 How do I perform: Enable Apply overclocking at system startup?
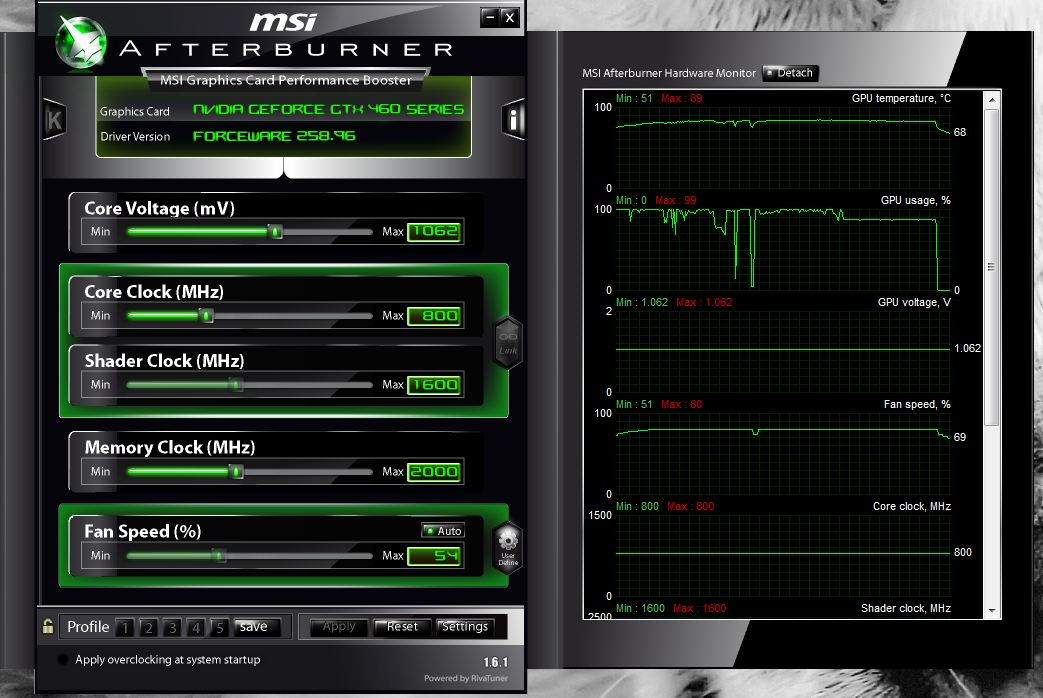(x=63, y=659)
